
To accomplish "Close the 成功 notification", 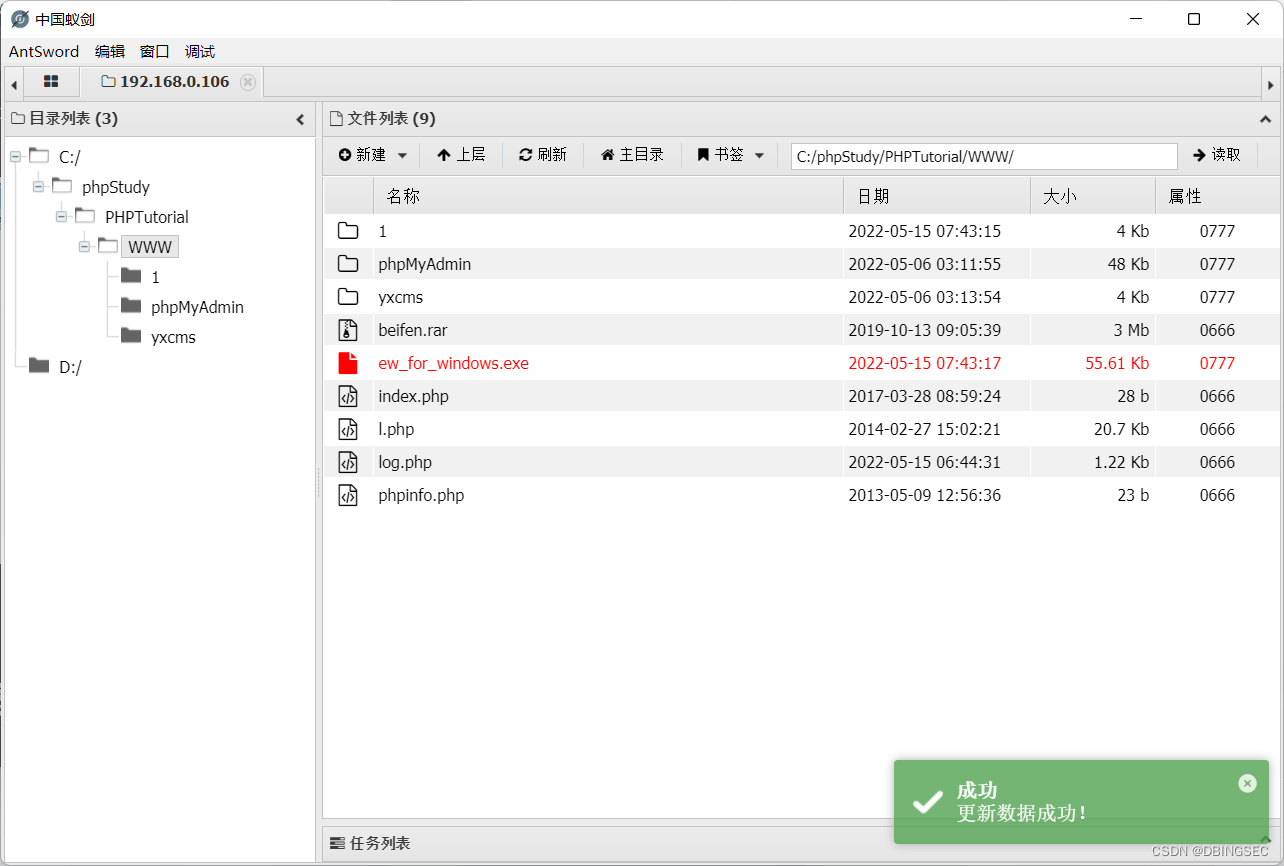I will [1247, 783].
